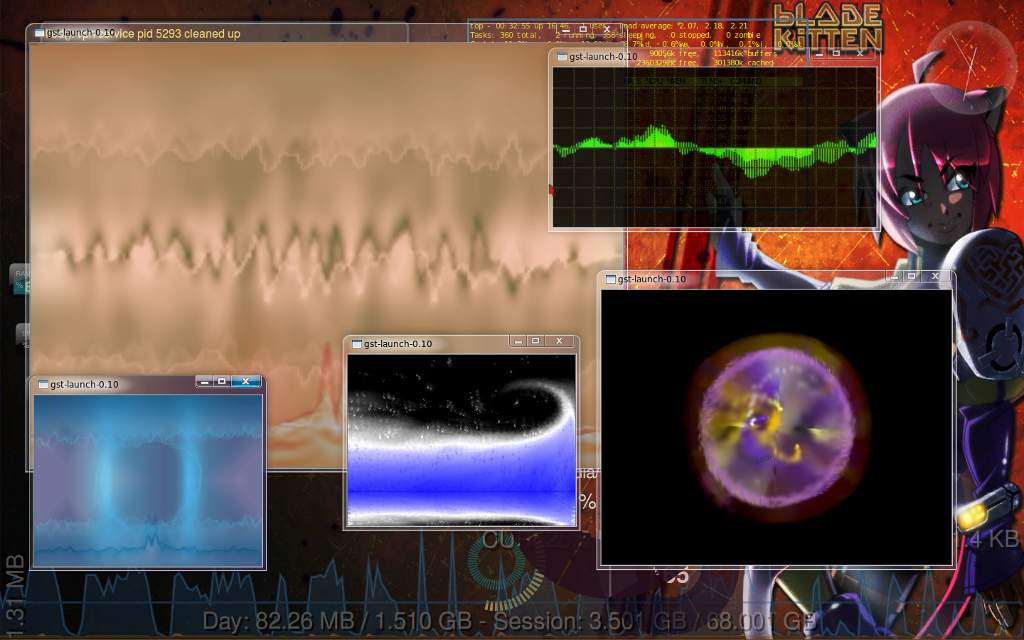Close the large beige waveform gst-launch window
Image resolution: width=1024 pixels, height=640 pixels.
pos(607,29)
